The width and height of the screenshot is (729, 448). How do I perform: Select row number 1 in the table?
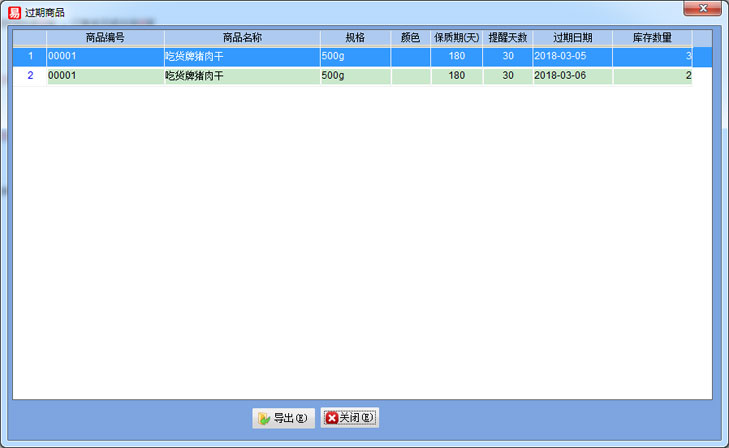pyautogui.click(x=30, y=57)
